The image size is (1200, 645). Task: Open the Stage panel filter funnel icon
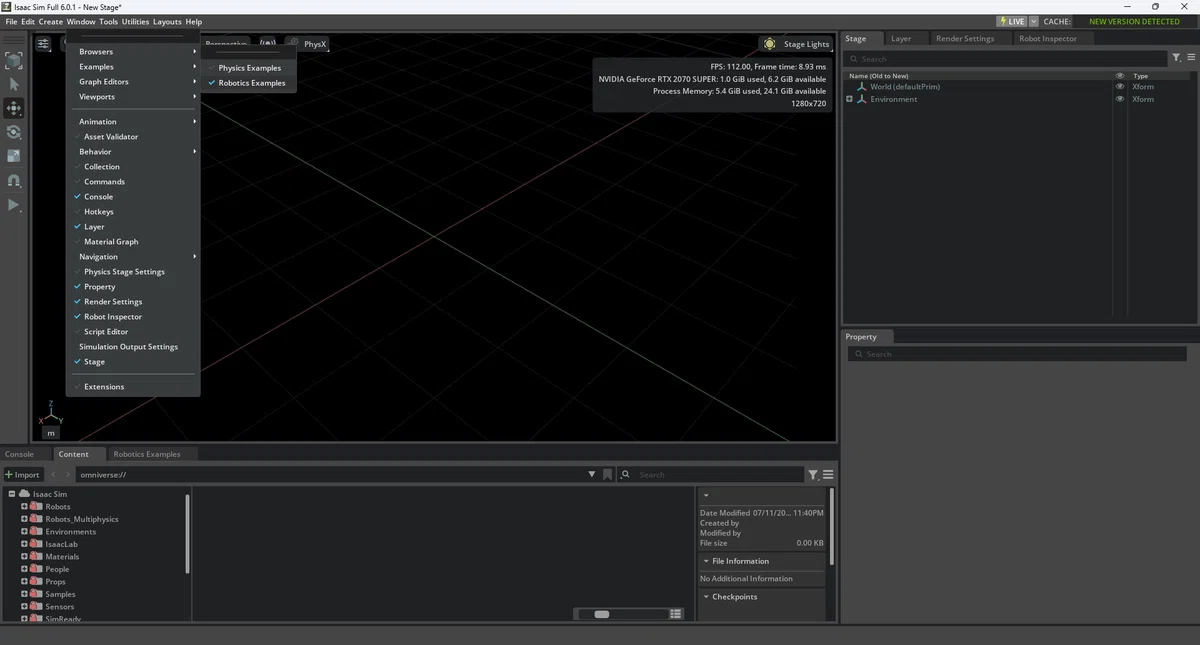(x=1176, y=58)
